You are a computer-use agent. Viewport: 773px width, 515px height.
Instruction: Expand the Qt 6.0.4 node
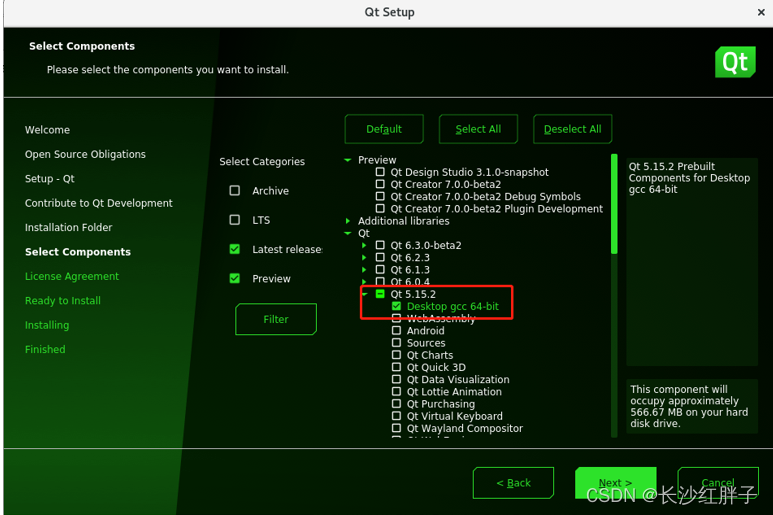pos(364,282)
